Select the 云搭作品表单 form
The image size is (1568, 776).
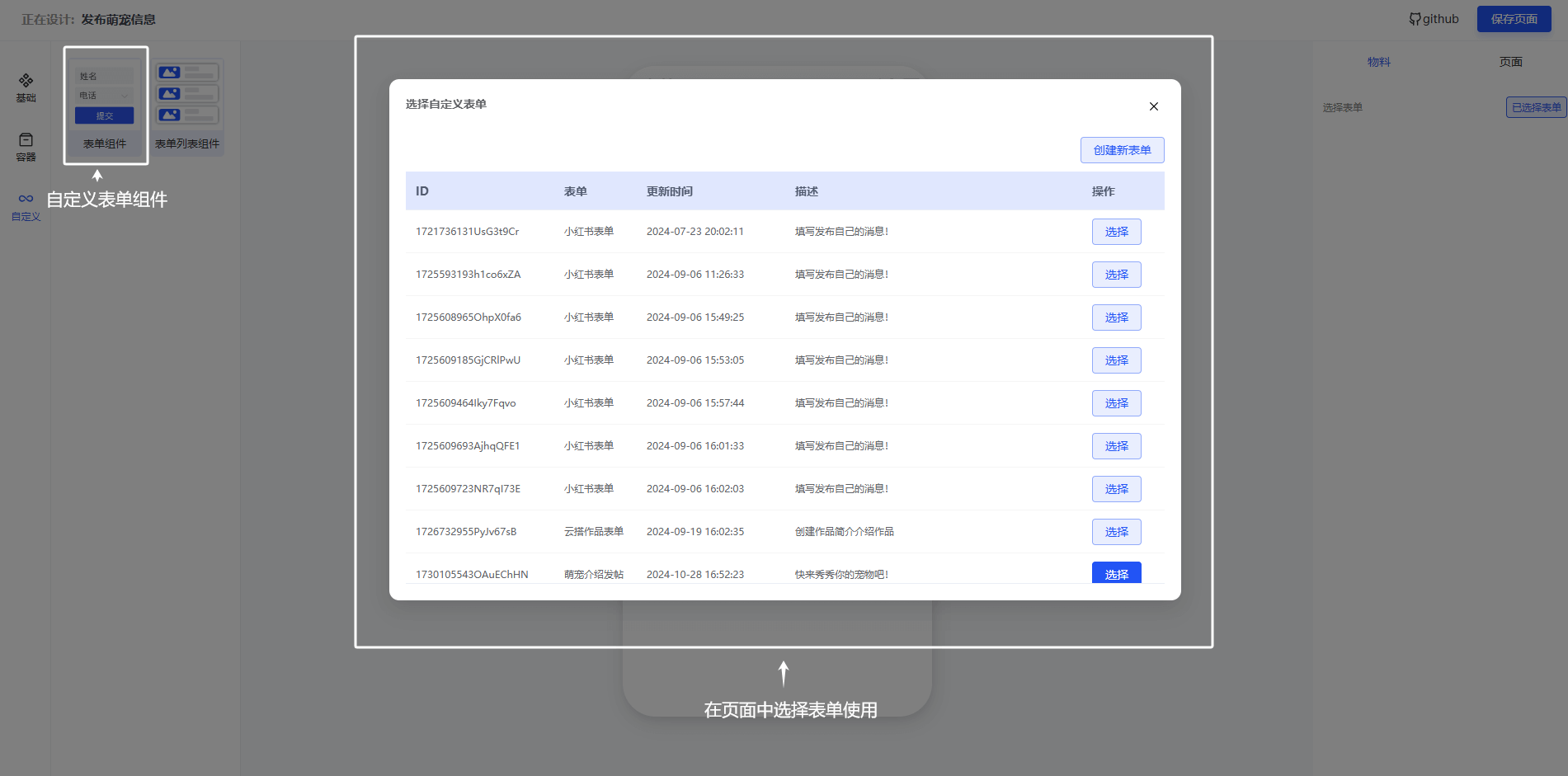coord(1116,532)
